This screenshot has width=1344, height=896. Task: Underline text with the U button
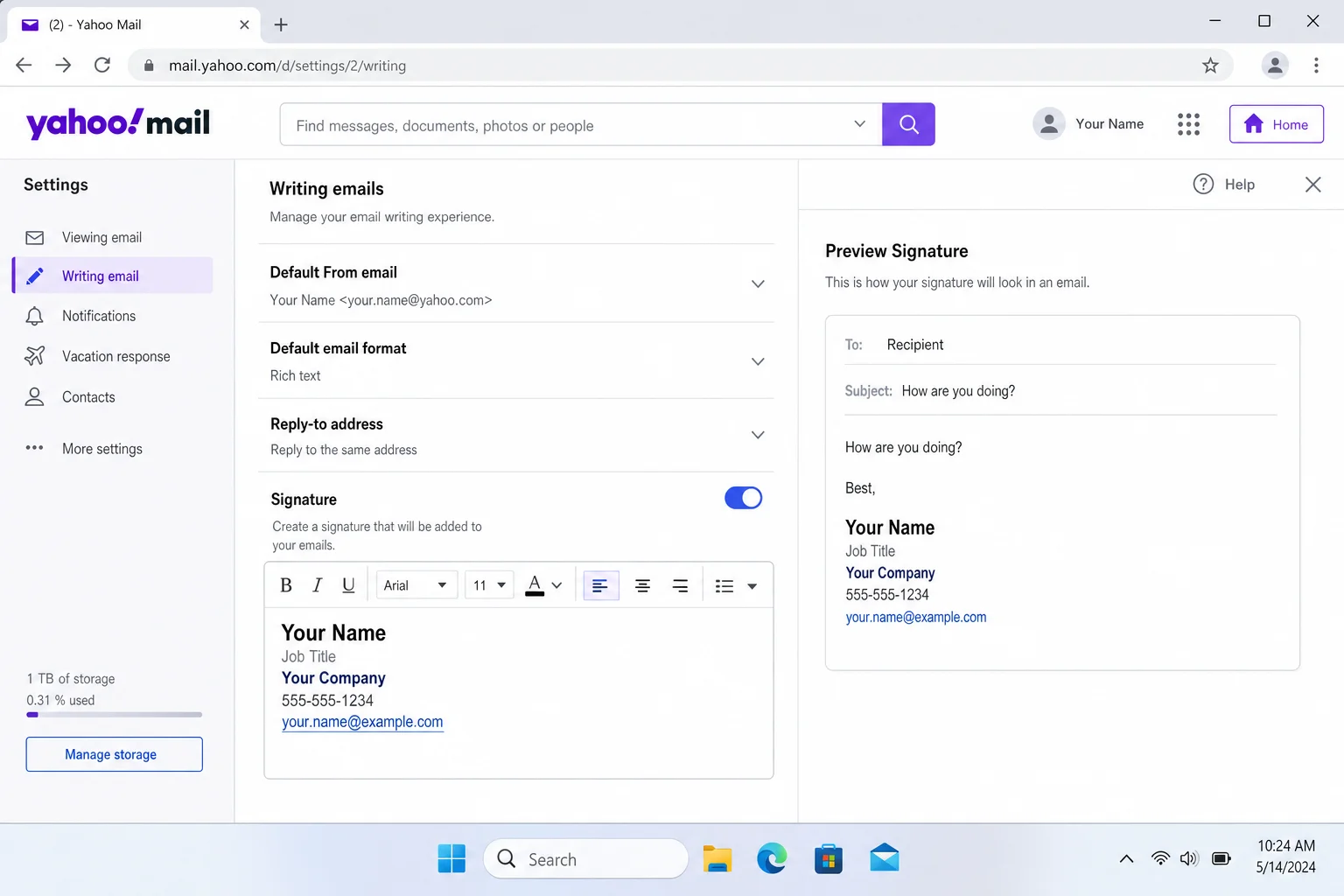point(348,585)
